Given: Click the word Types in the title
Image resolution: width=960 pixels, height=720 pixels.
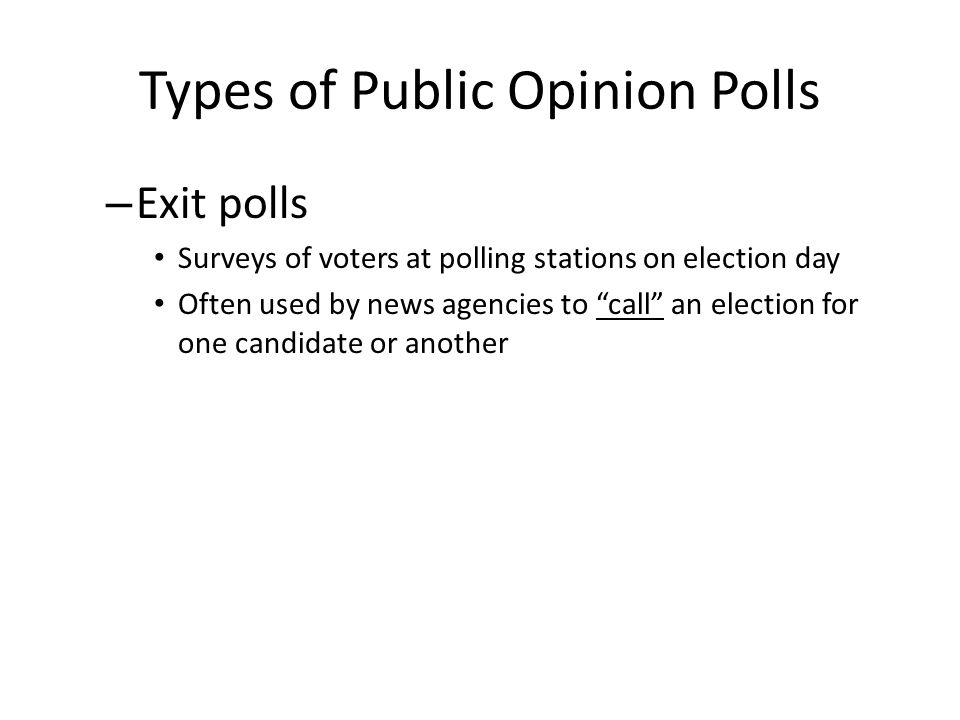Looking at the screenshot, I should point(206,92).
